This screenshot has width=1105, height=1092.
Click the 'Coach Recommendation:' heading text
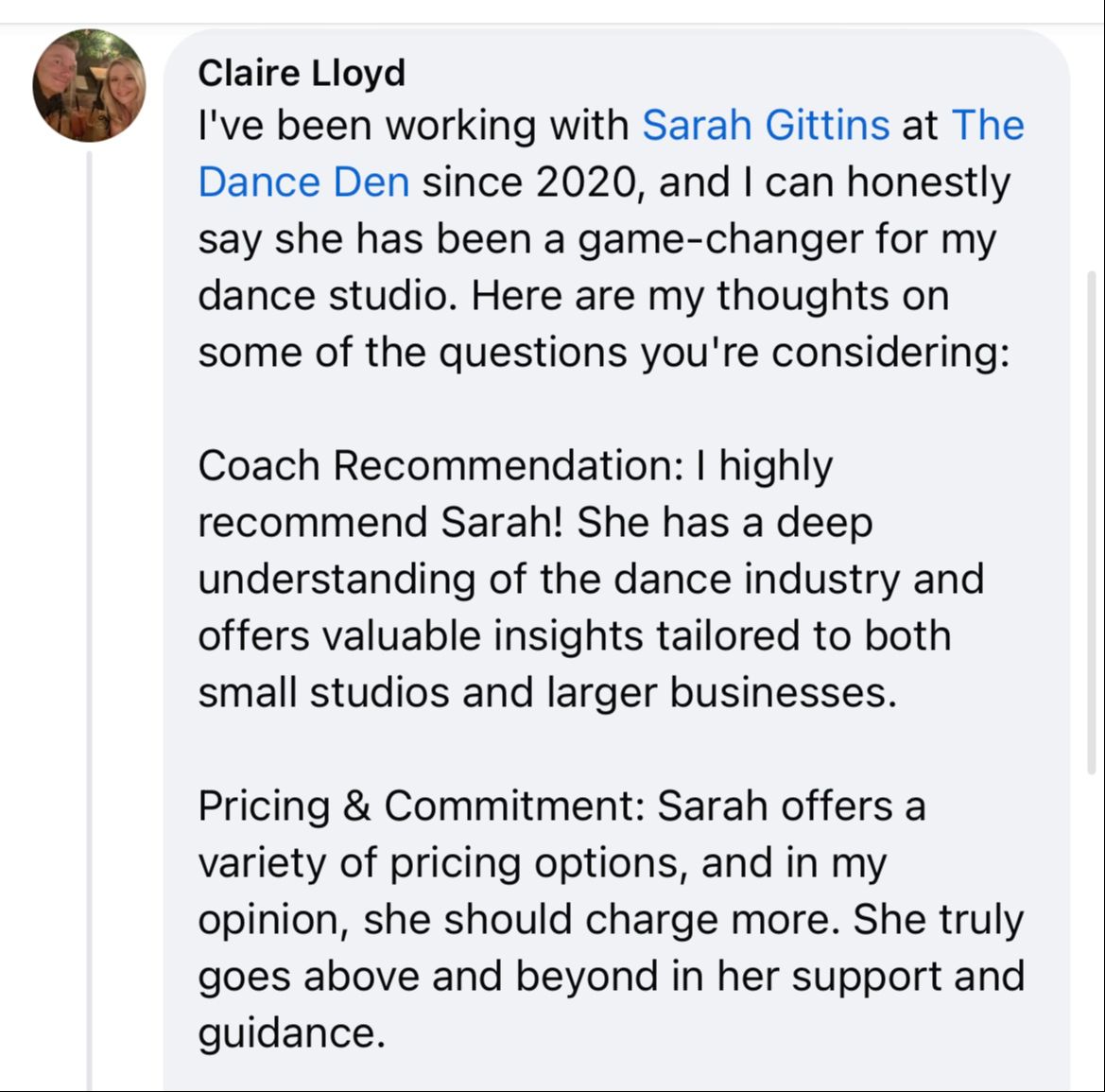tap(440, 465)
